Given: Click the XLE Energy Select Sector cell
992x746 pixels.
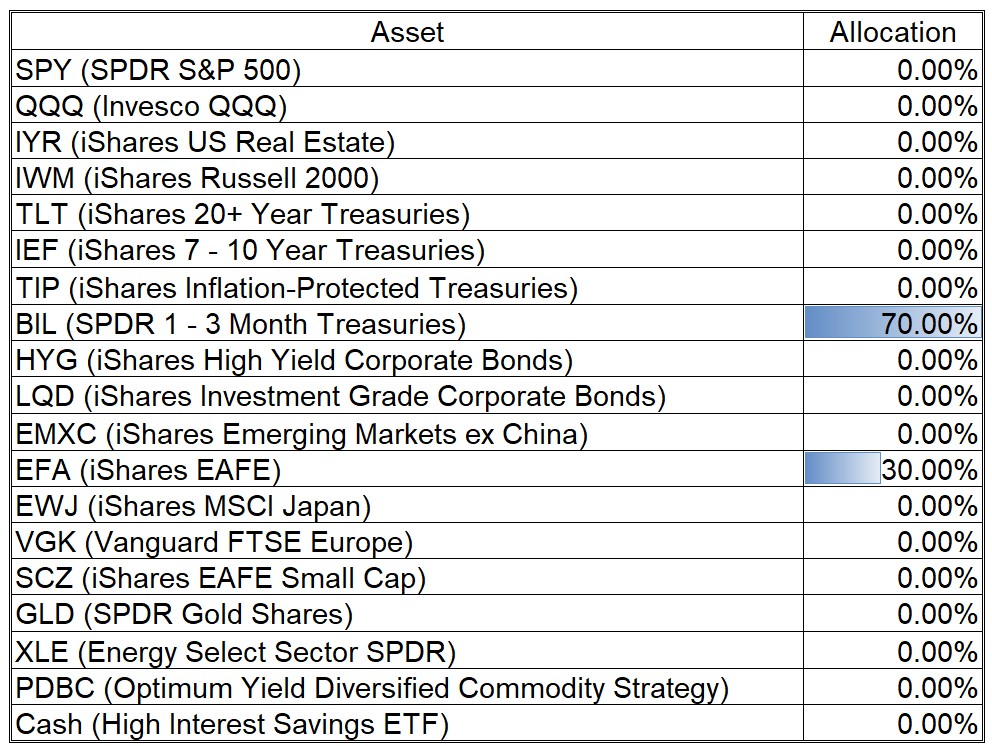Looking at the screenshot, I should click(x=235, y=652).
